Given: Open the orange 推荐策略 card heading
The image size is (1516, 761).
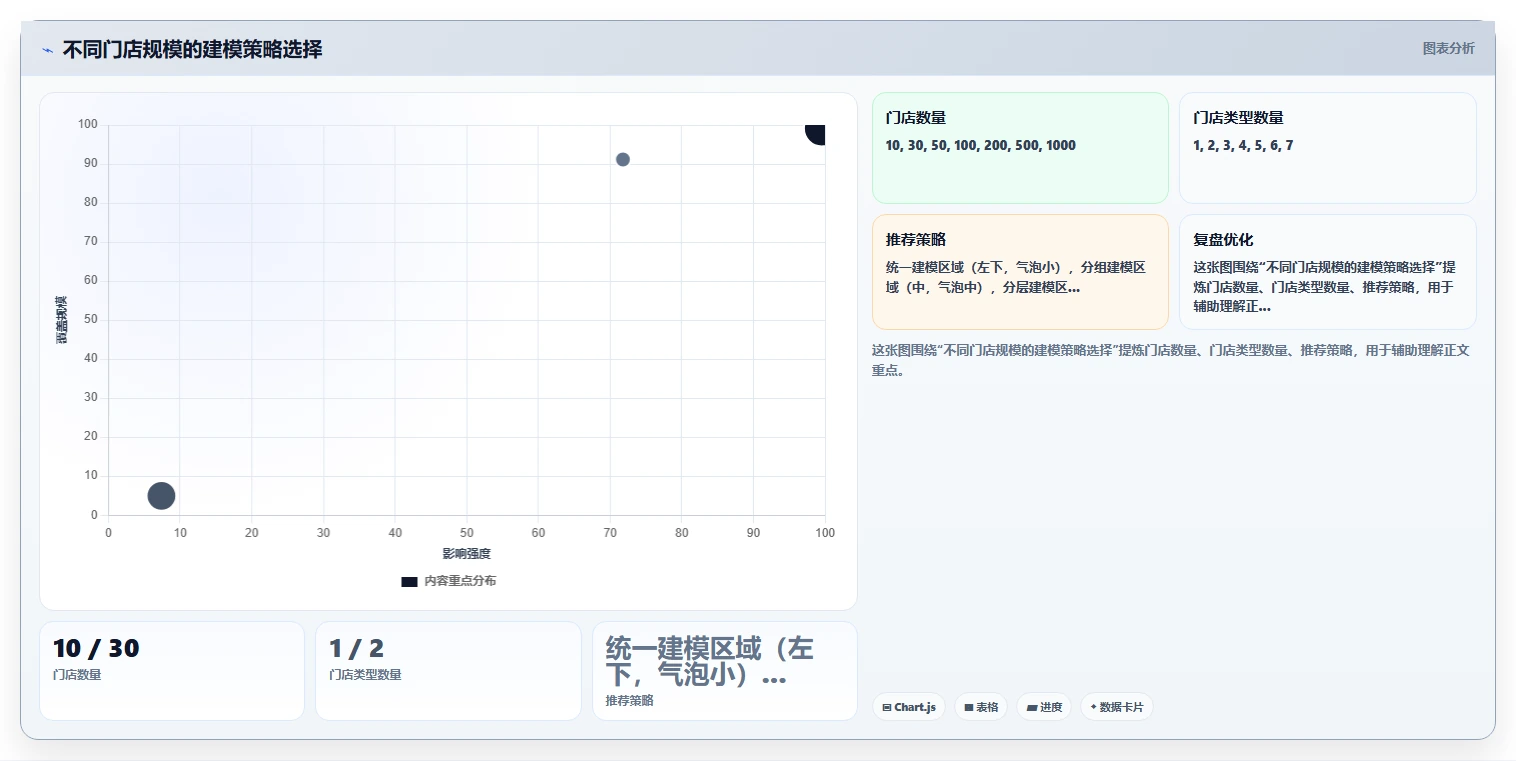Looking at the screenshot, I should point(916,240).
